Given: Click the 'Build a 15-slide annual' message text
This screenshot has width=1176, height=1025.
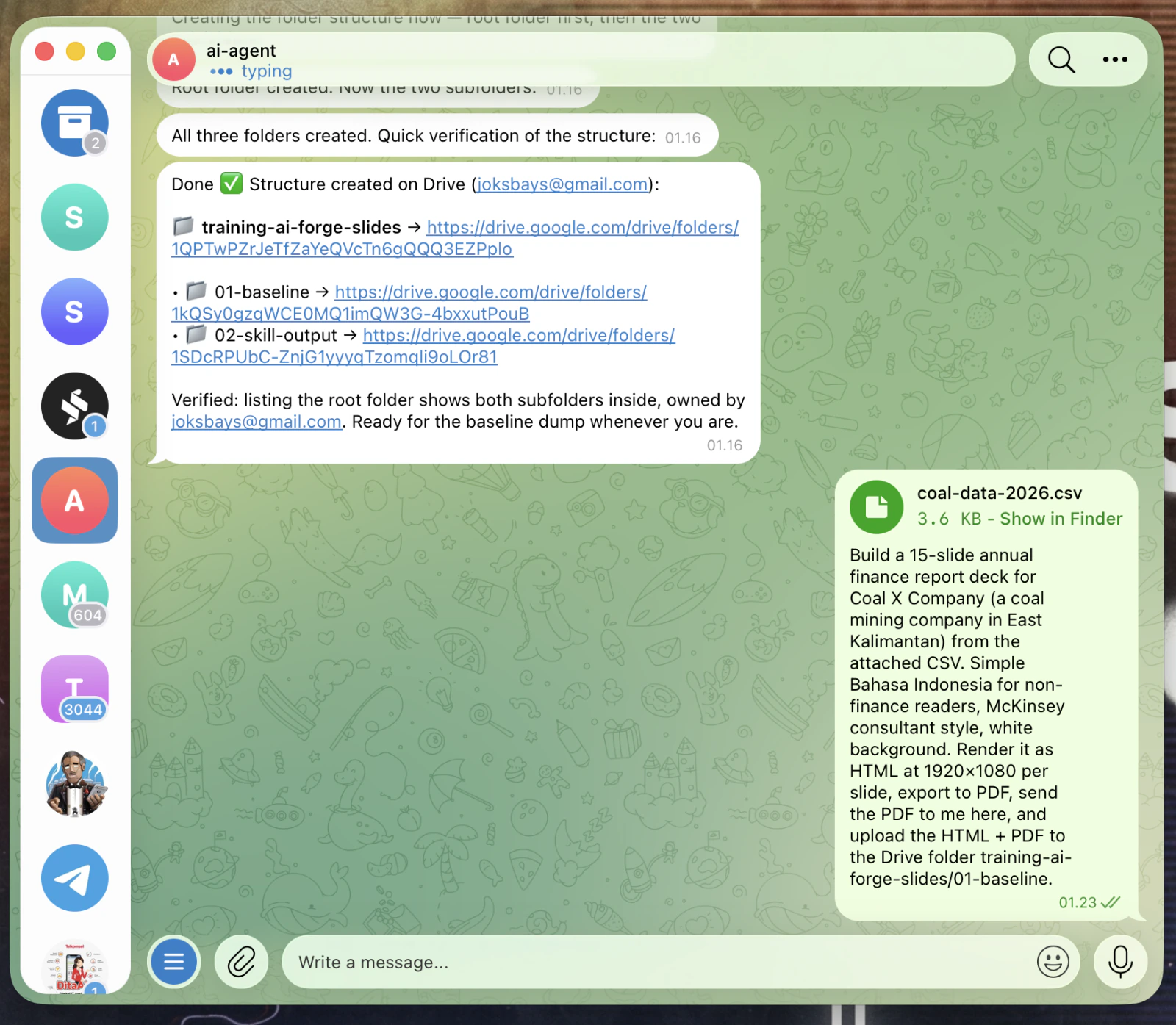Looking at the screenshot, I should pyautogui.click(x=960, y=716).
